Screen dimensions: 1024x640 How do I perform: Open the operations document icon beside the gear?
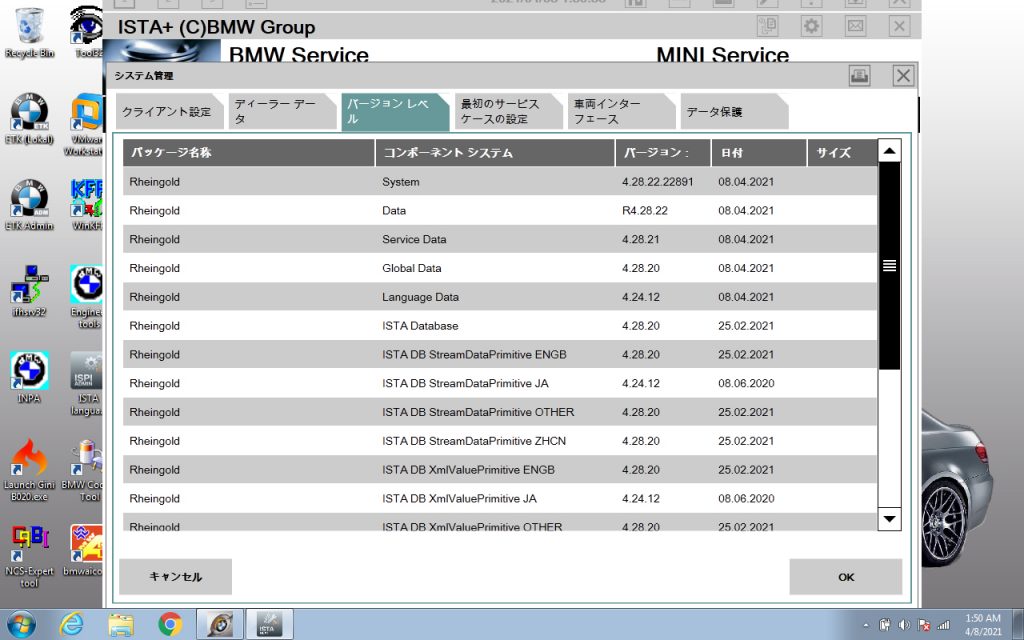click(x=767, y=26)
